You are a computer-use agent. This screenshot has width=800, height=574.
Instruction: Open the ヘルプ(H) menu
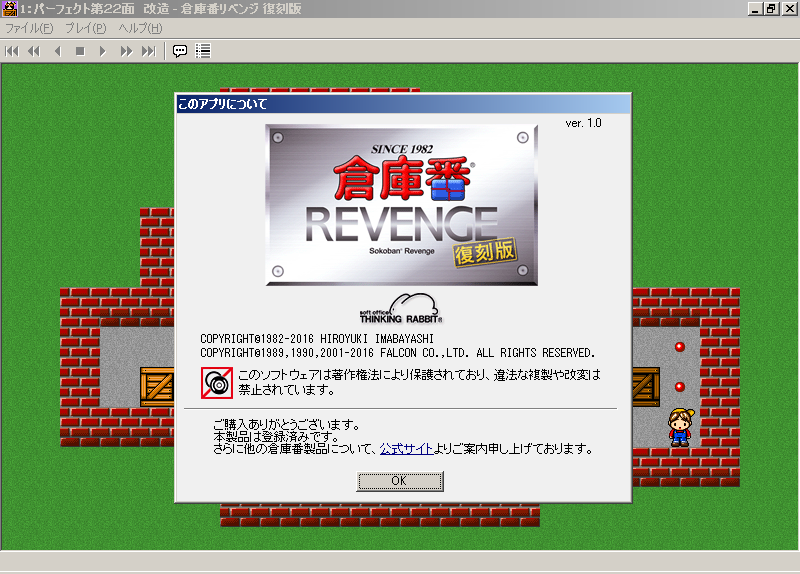tap(140, 27)
